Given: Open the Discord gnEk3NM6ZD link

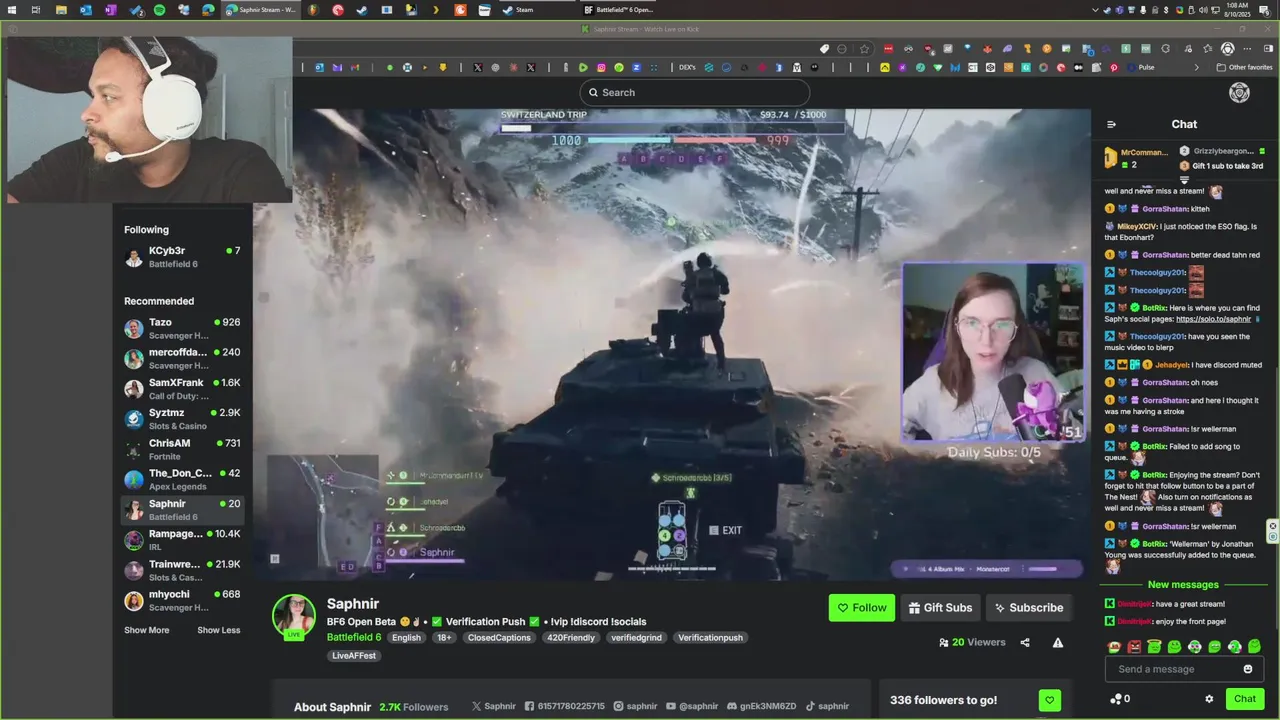Looking at the screenshot, I should (761, 706).
